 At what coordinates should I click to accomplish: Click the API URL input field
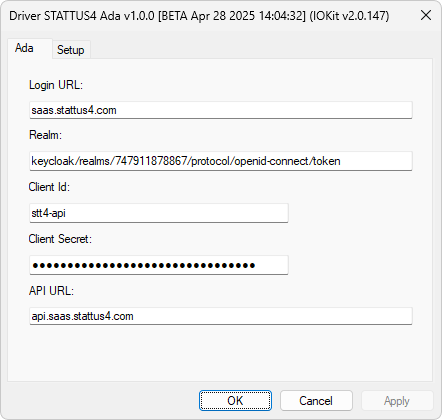click(x=221, y=316)
